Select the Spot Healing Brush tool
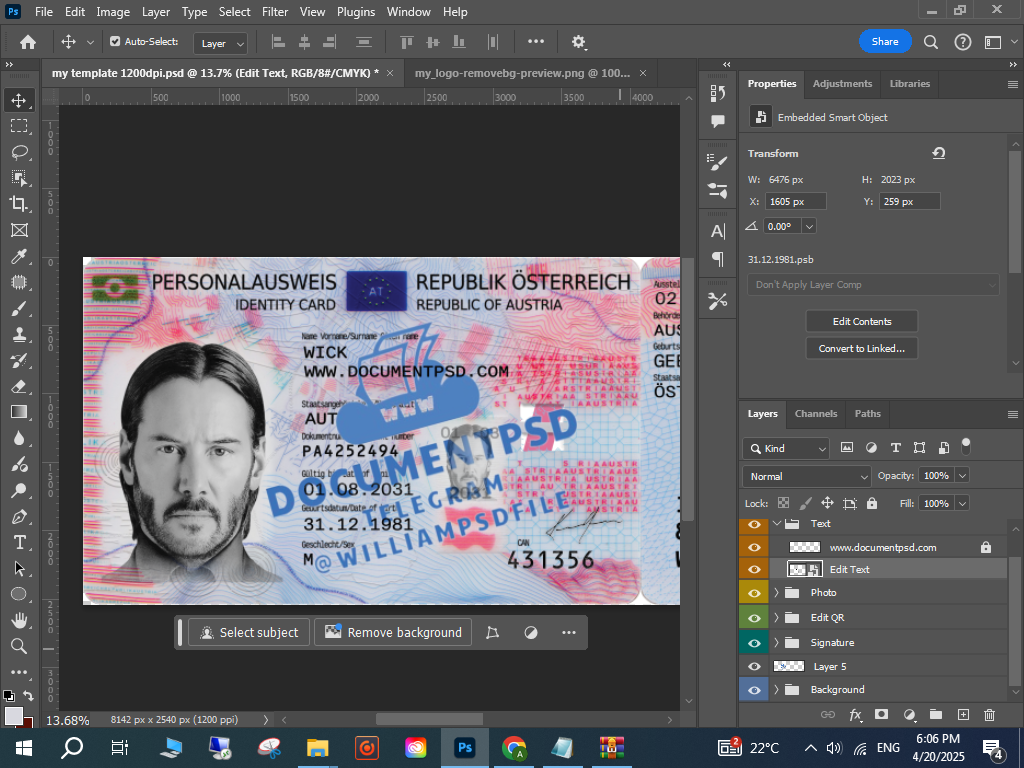 [x=19, y=282]
